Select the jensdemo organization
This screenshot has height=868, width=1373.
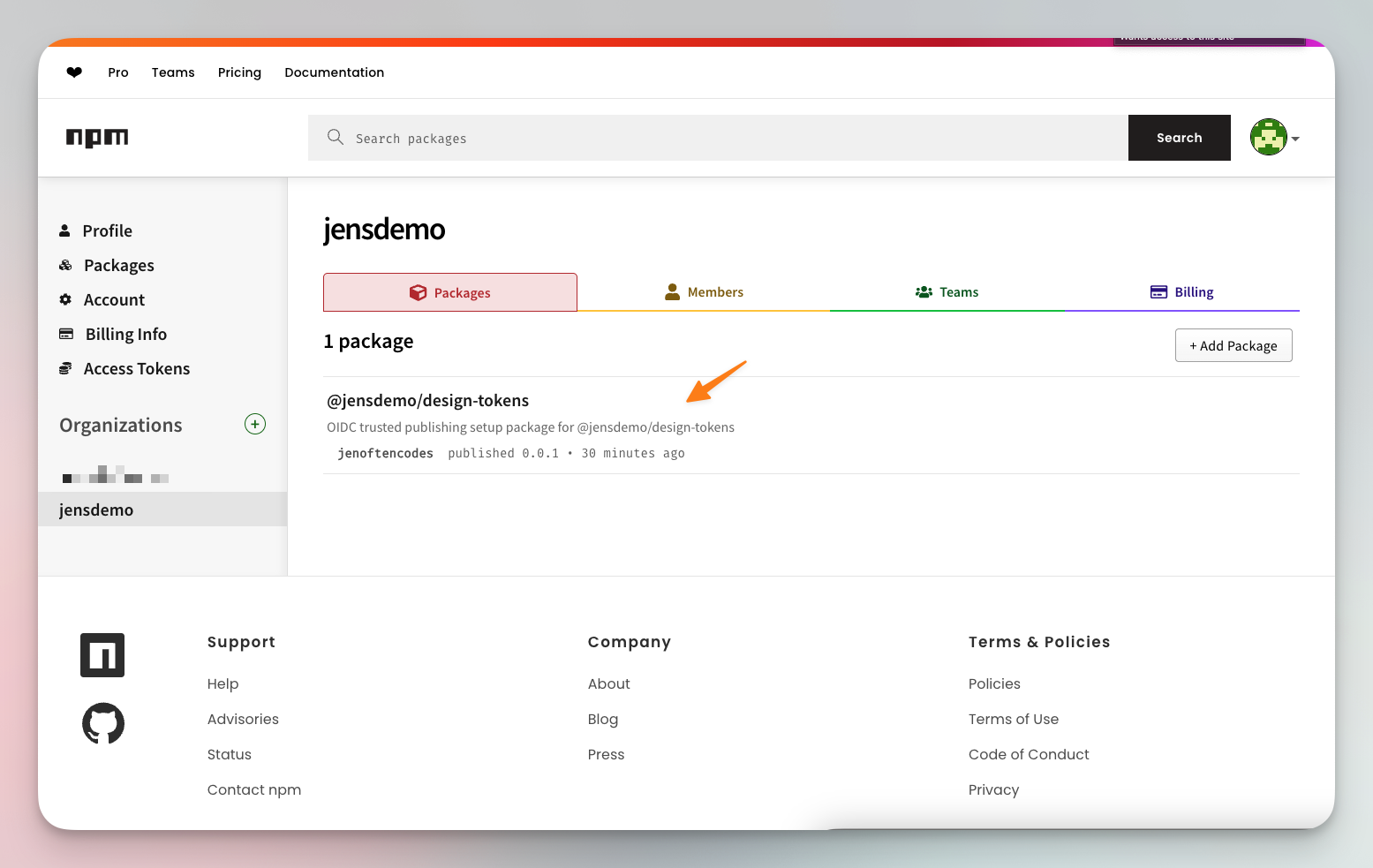point(162,509)
